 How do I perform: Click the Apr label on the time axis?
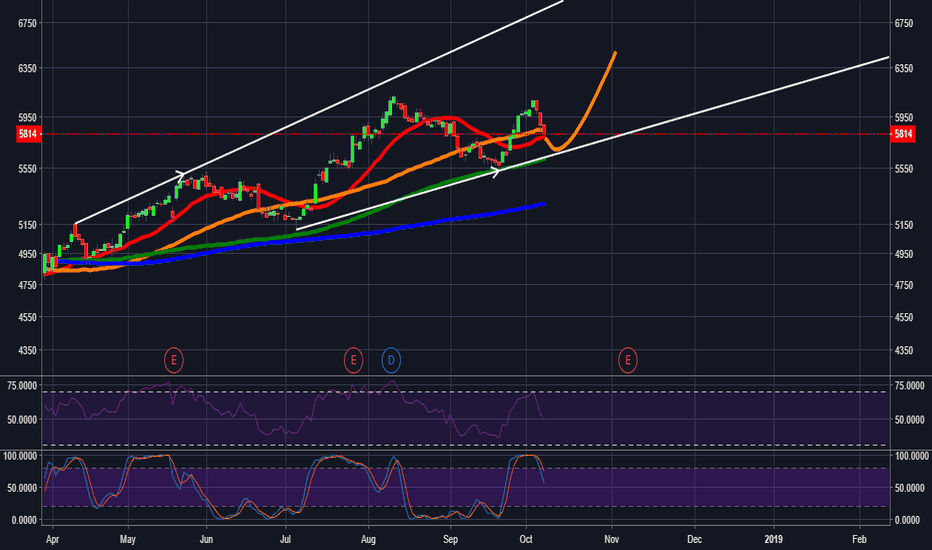(52, 539)
